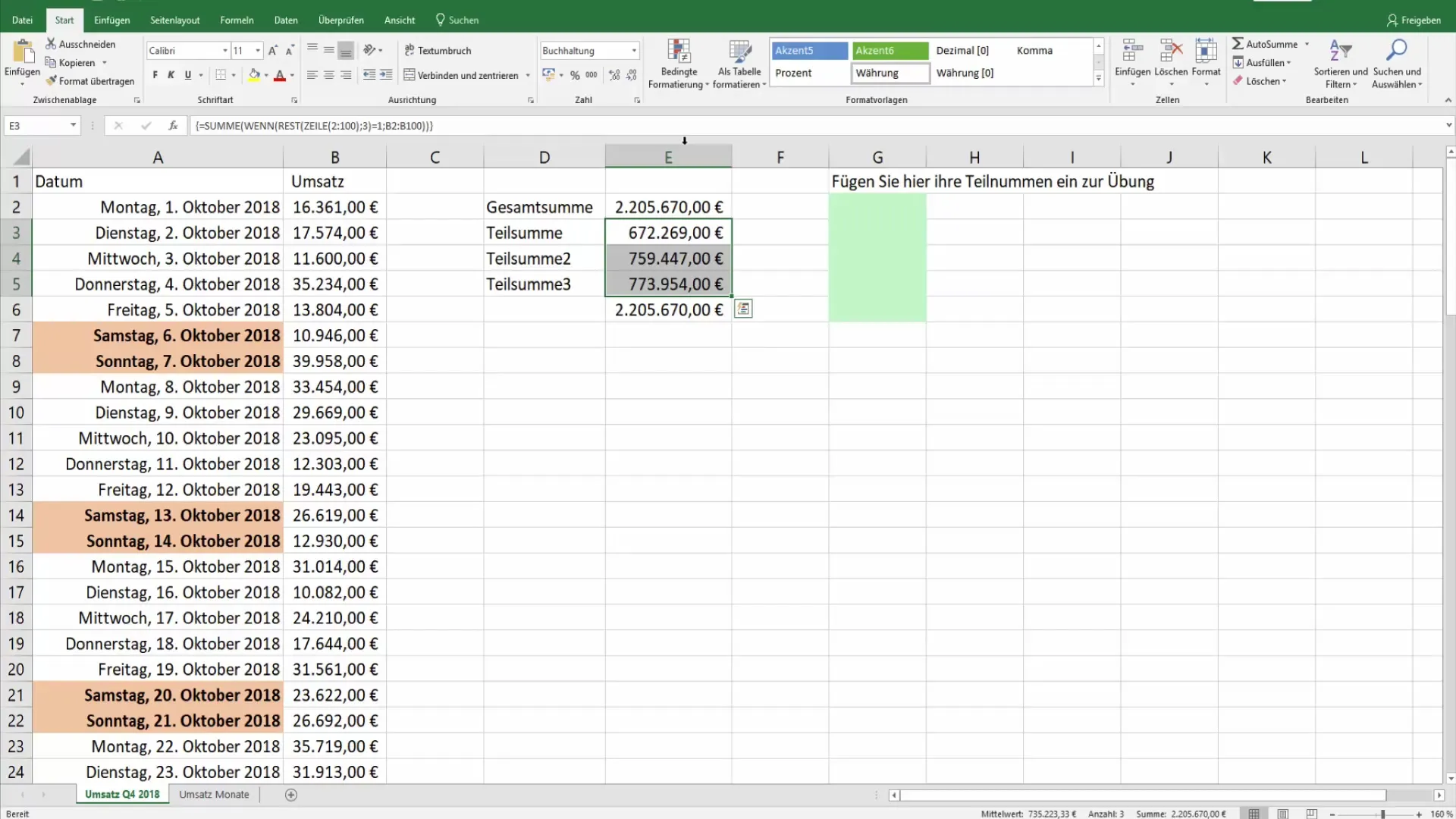The image size is (1456, 819).
Task: Toggle bold F formatting
Action: 155,75
